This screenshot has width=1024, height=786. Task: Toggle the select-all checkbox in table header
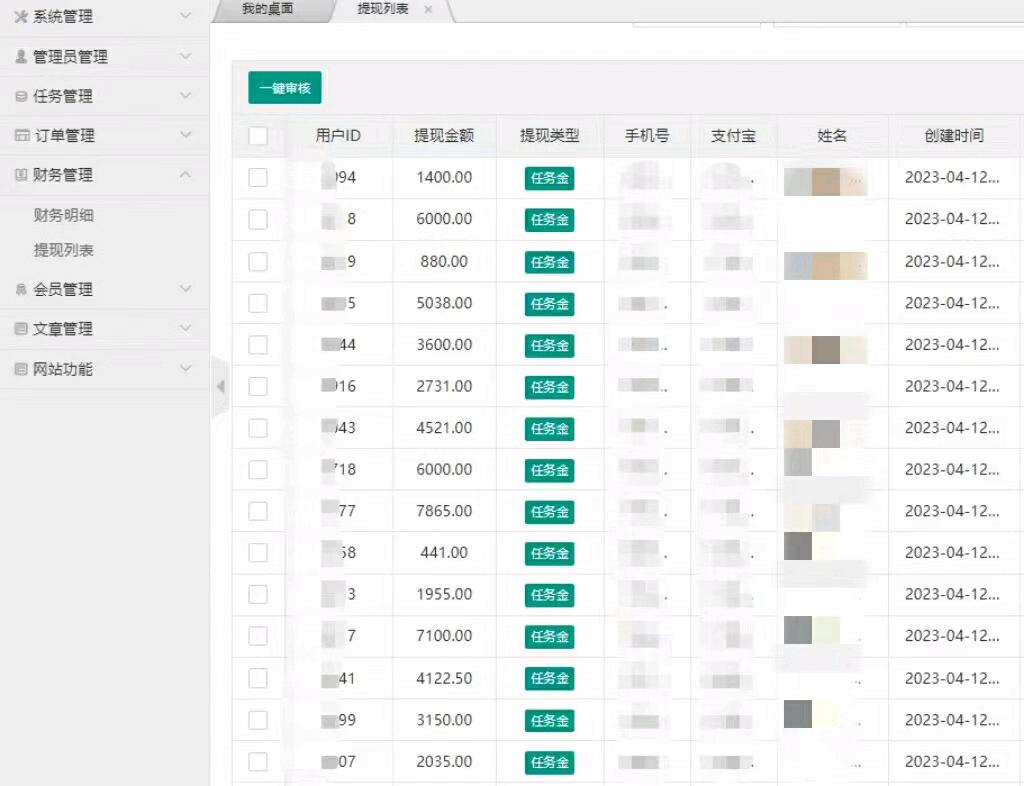point(258,136)
